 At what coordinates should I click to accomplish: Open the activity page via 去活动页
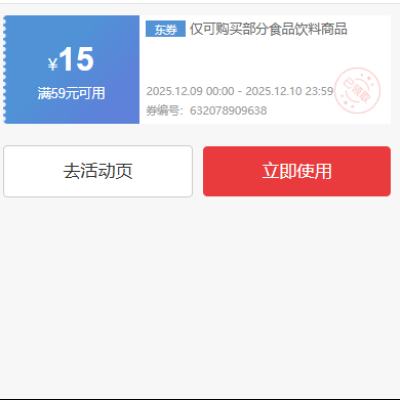(x=98, y=171)
